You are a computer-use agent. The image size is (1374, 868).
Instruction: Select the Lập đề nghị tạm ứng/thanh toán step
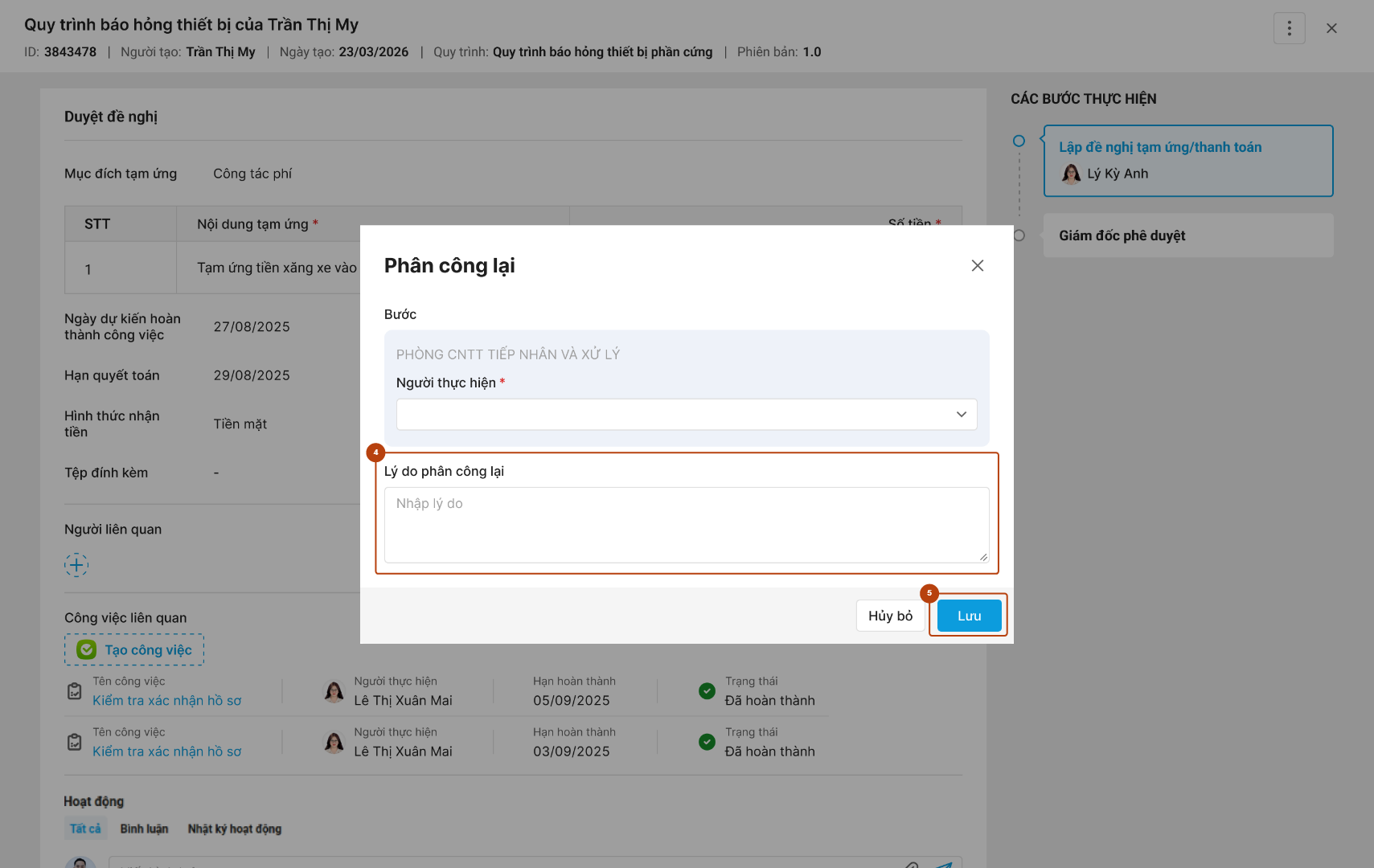coord(1159,147)
